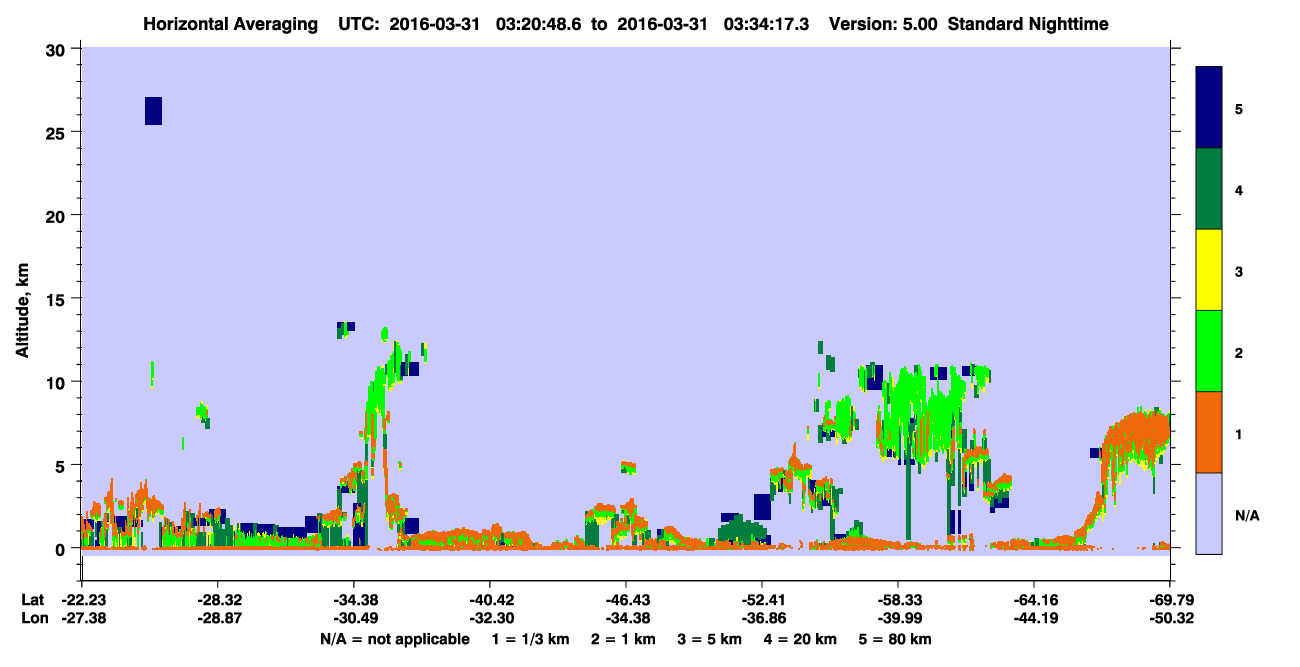Click start time '03:20:48.6' in title
The image size is (1300, 667).
pyautogui.click(x=540, y=24)
